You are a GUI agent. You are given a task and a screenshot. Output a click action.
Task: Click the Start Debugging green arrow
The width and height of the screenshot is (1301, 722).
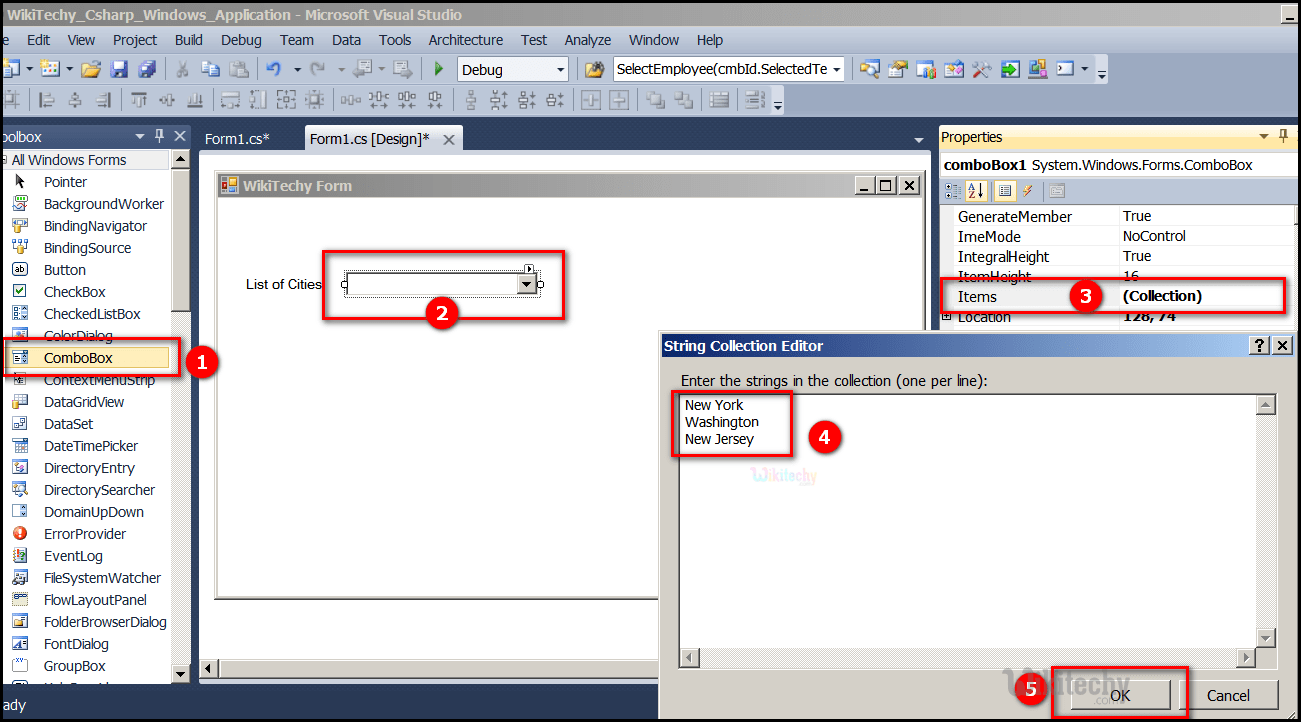438,69
